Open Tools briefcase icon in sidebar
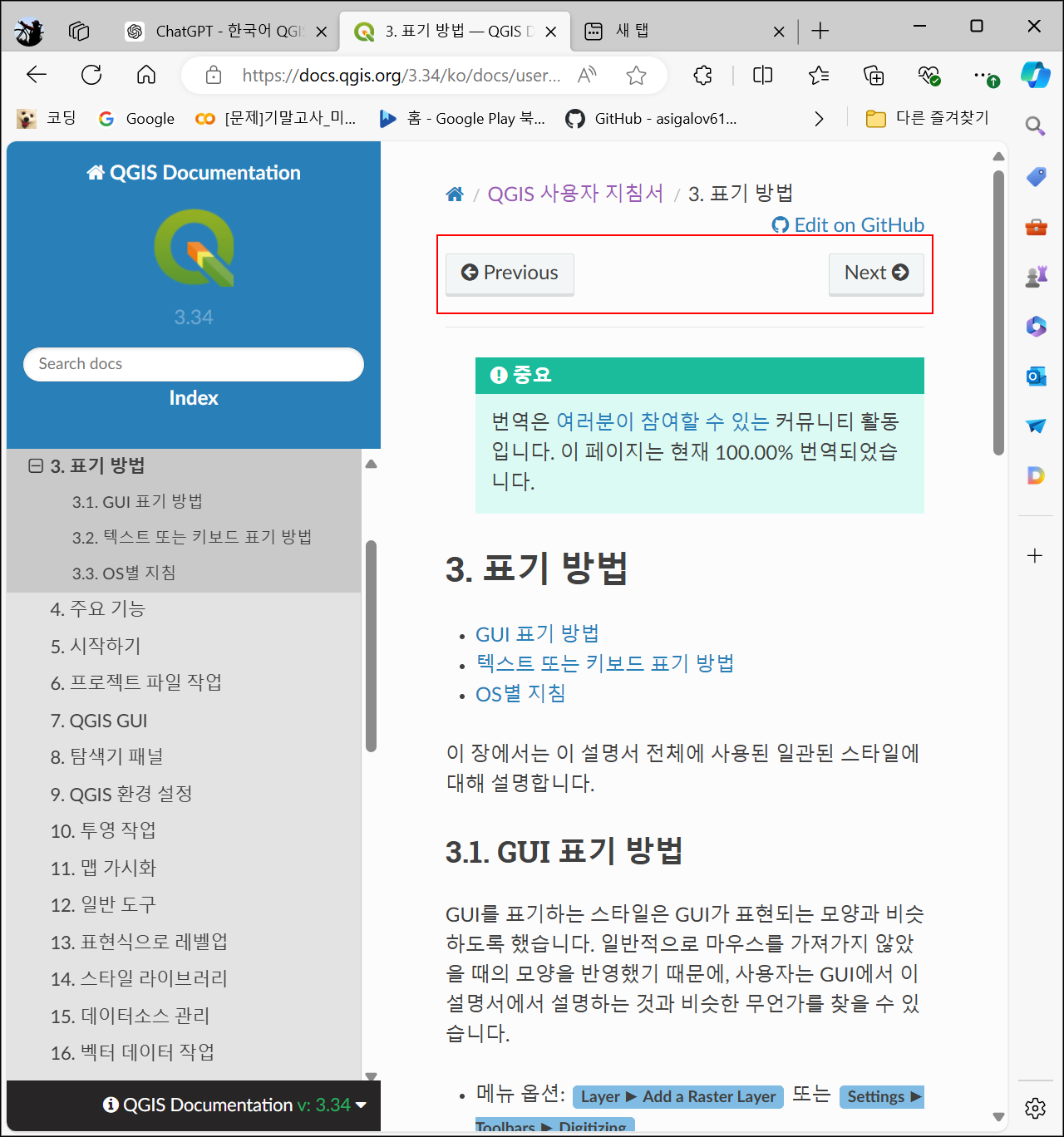1064x1137 pixels. tap(1036, 226)
